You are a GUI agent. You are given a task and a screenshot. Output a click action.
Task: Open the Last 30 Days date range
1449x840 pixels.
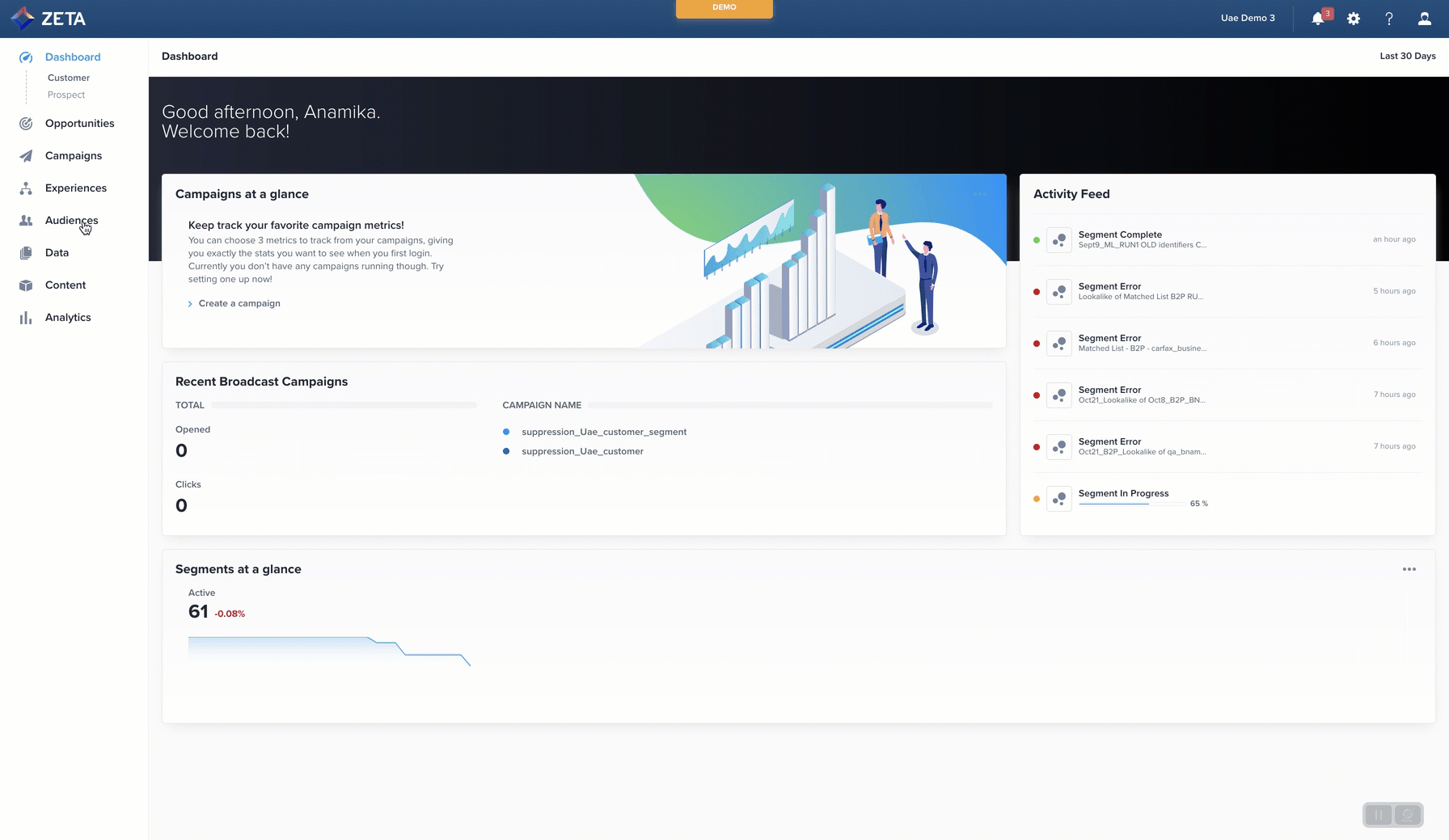tap(1407, 56)
